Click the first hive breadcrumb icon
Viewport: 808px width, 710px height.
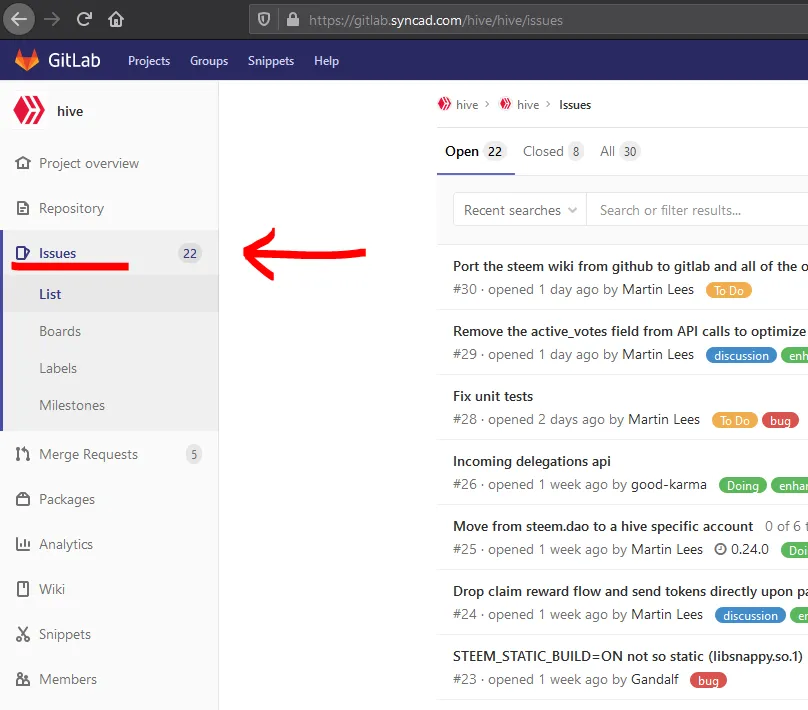(x=444, y=104)
